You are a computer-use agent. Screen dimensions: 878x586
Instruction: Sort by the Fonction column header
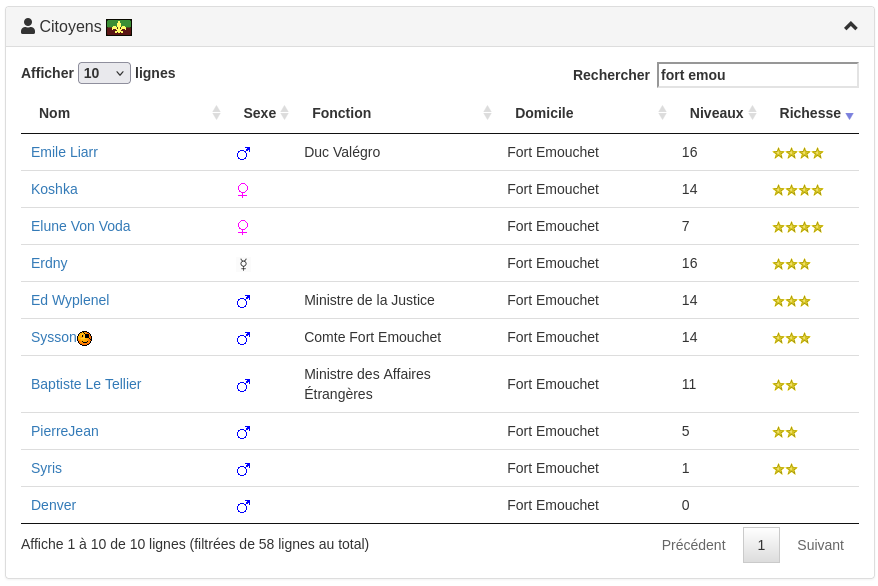click(341, 113)
